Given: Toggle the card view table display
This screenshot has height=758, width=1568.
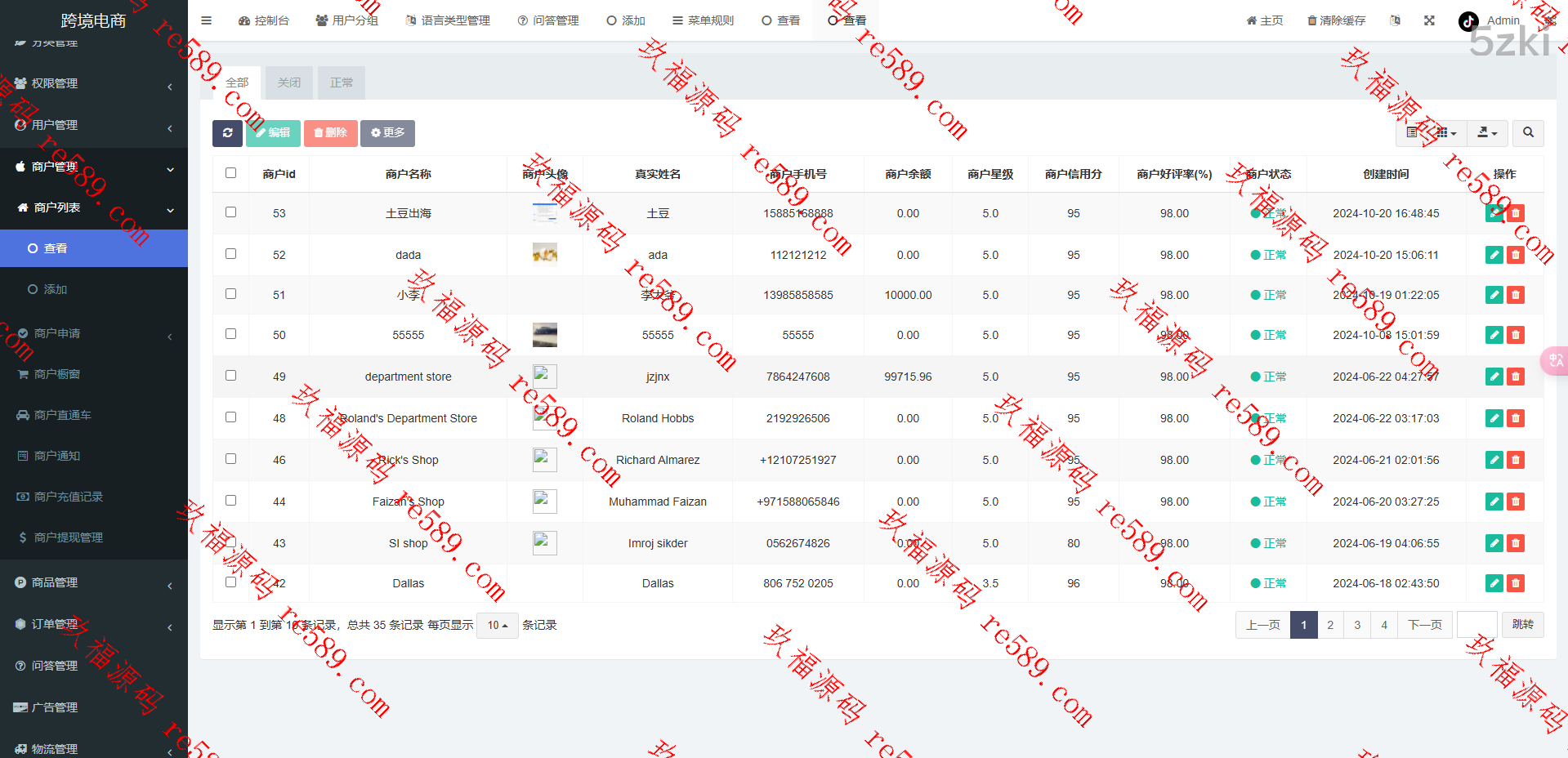Looking at the screenshot, I should click(x=1412, y=132).
